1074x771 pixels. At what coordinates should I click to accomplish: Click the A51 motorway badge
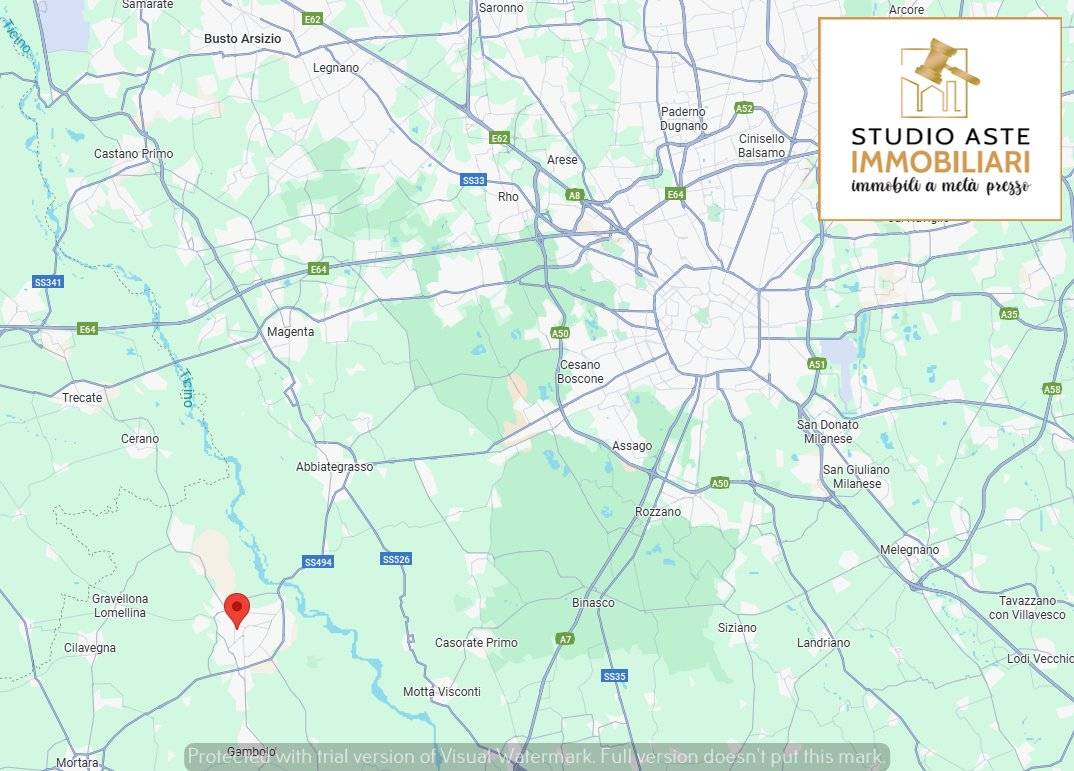click(x=816, y=364)
